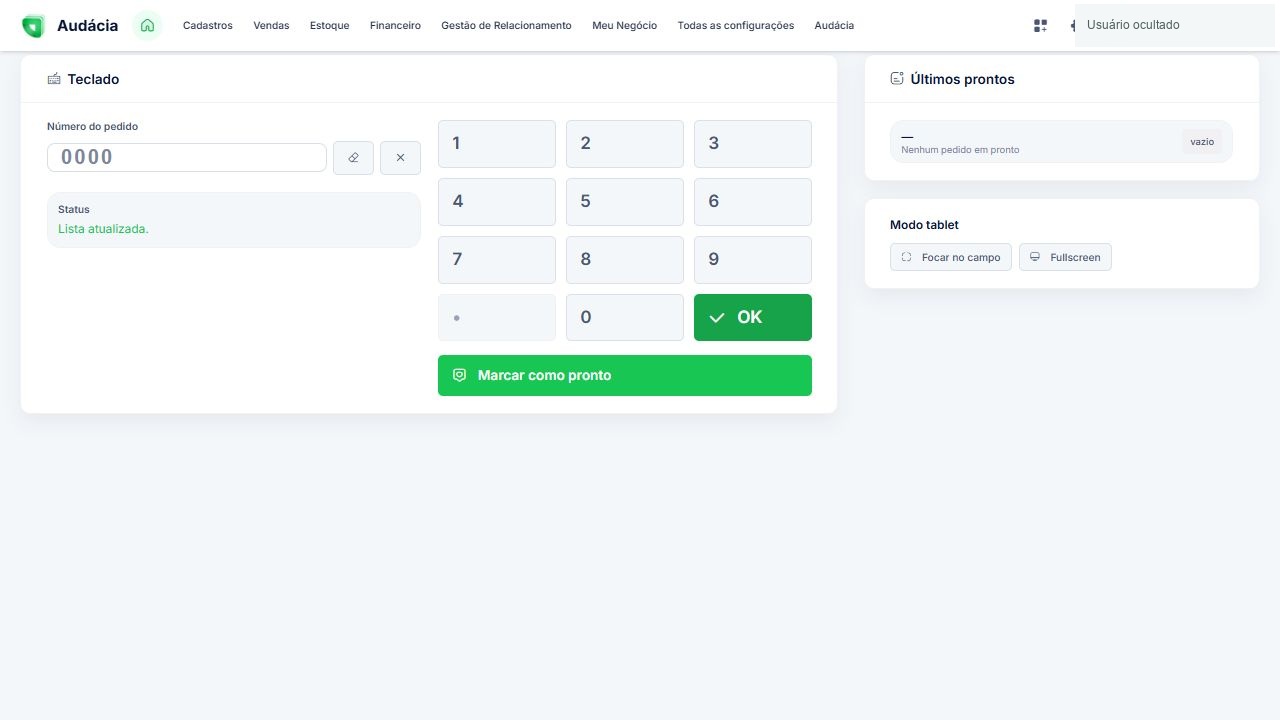This screenshot has height=720, width=1280.
Task: Clear the order number with the X button
Action: pos(400,158)
